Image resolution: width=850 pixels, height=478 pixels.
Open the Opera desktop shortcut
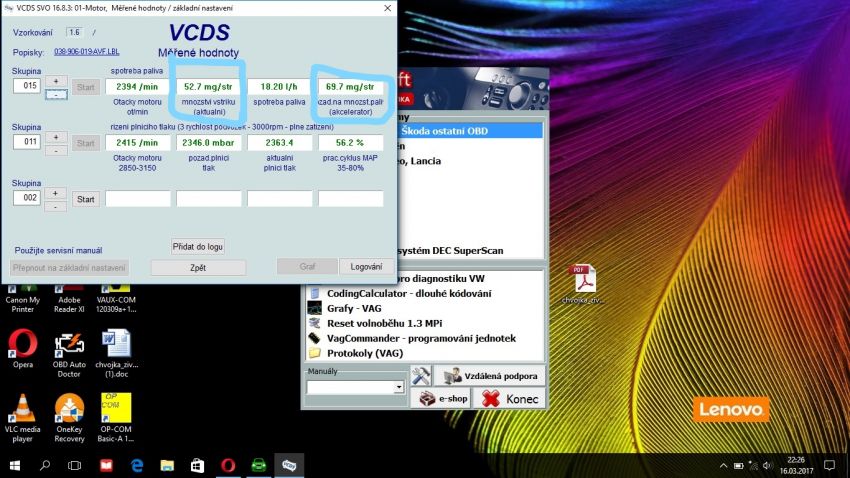pos(23,349)
